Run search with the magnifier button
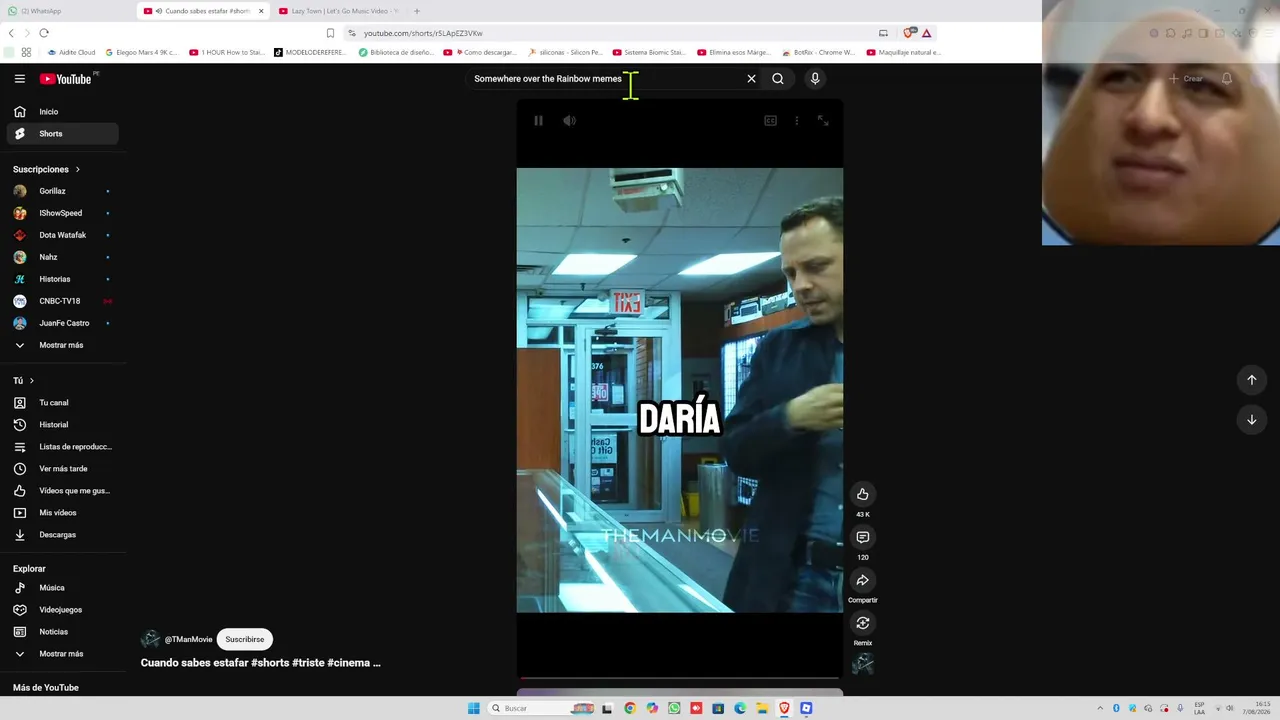This screenshot has width=1280, height=720. tap(778, 79)
